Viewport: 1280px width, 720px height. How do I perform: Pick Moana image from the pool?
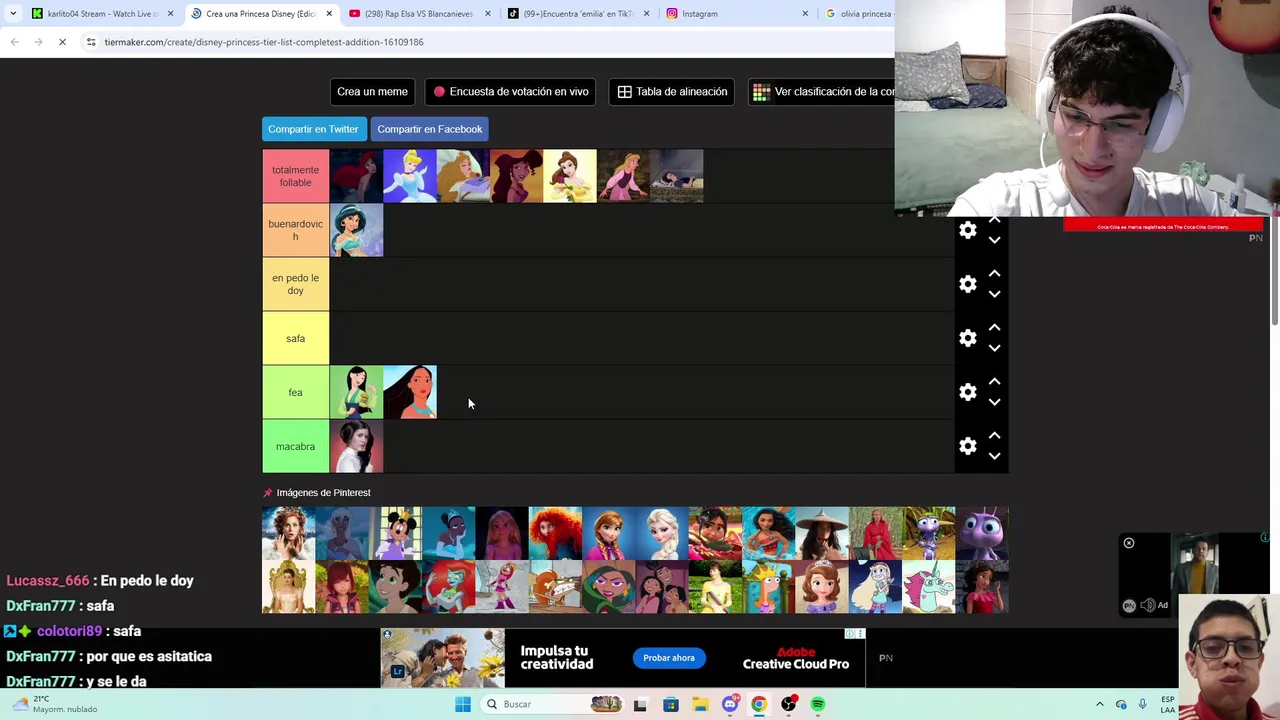pyautogui.click(x=768, y=533)
